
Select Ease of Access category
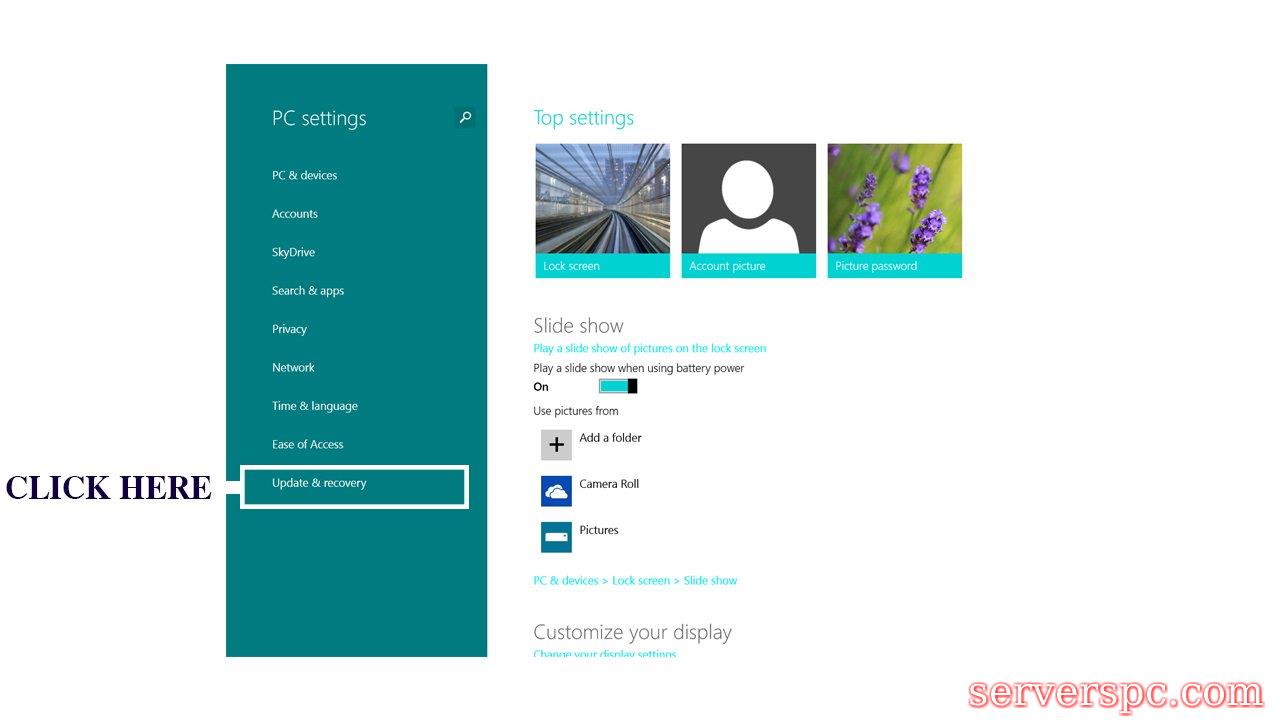307,445
